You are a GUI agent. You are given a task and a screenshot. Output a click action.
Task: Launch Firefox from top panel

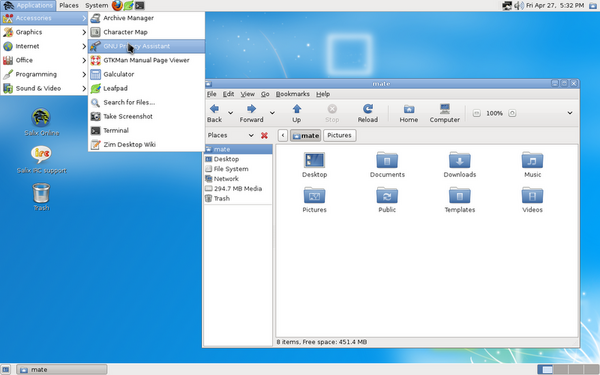(x=117, y=5)
